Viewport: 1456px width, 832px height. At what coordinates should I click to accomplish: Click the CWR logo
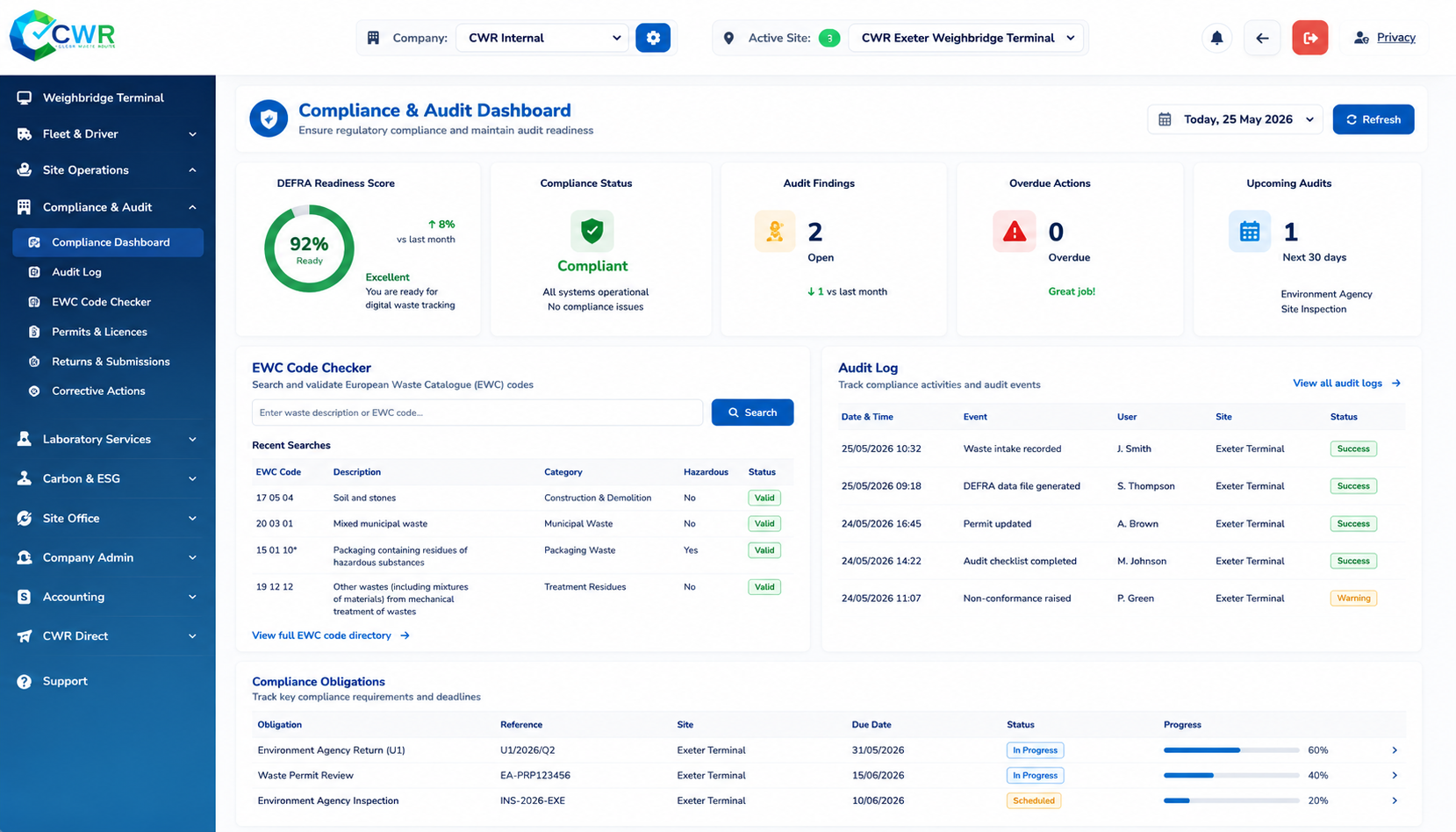pos(62,35)
